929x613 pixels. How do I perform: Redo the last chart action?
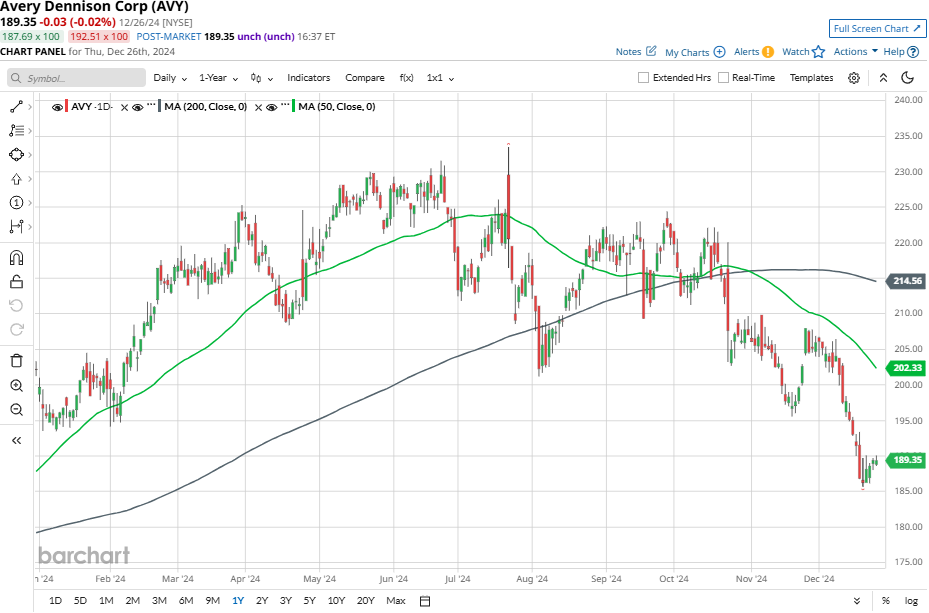[x=17, y=329]
